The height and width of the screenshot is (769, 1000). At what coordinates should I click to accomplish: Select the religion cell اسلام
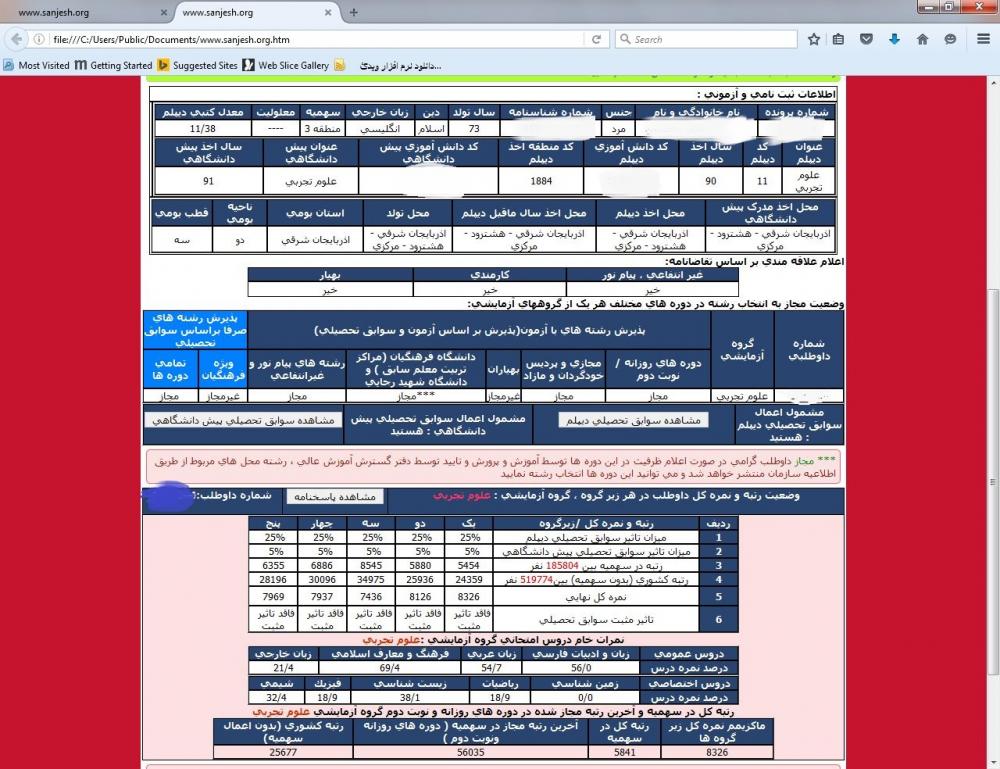pyautogui.click(x=432, y=128)
